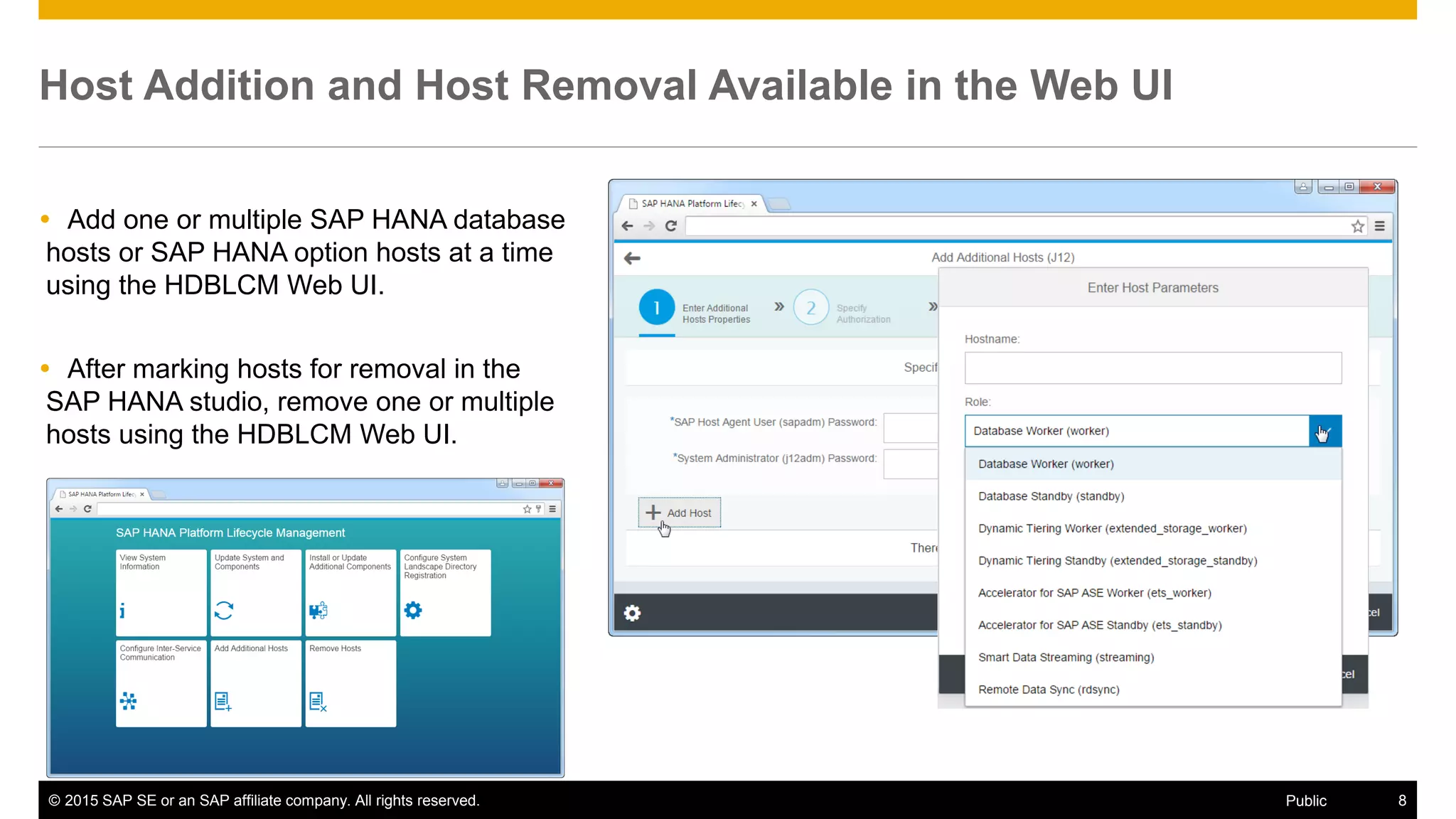Image resolution: width=1456 pixels, height=819 pixels.
Task: Click browser back arrow in Add Hosts window
Action: [x=627, y=226]
